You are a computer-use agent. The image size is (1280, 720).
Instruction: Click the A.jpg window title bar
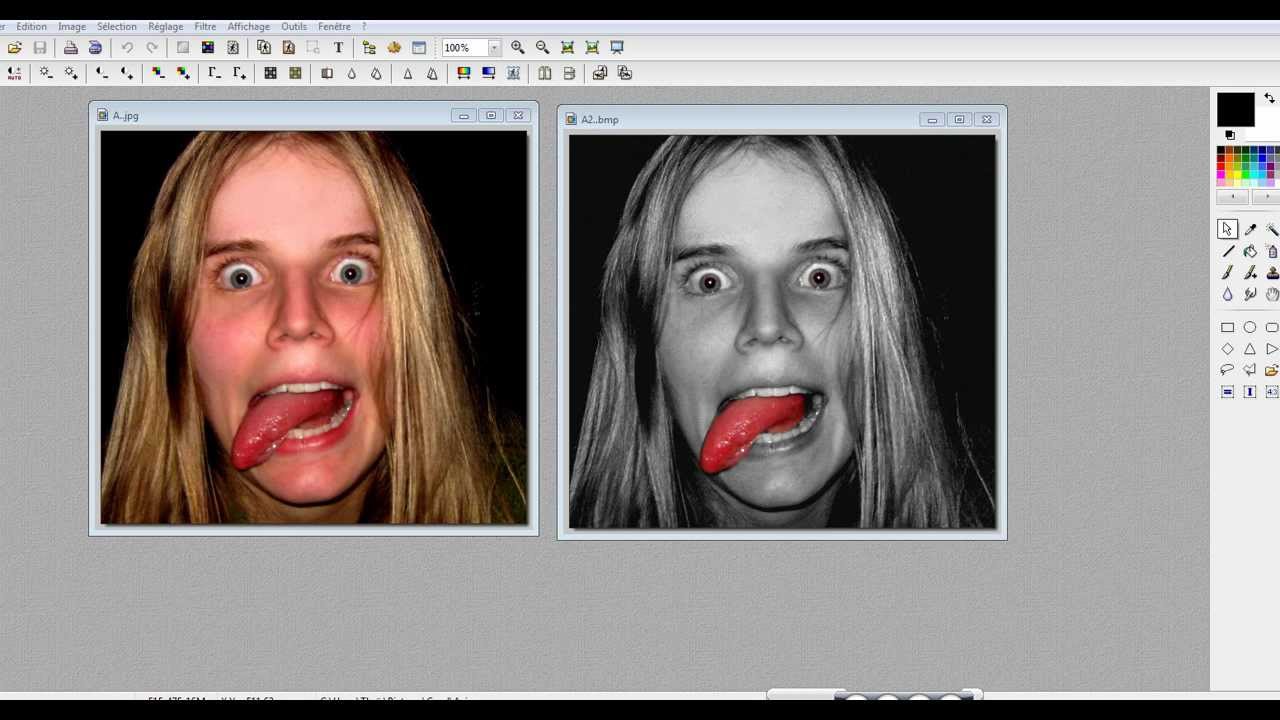coord(313,115)
